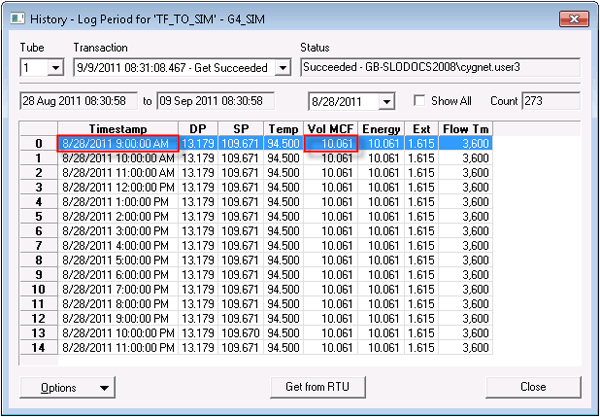This screenshot has width=600, height=417.
Task: Click the Count field showing 273
Action: coord(551,101)
